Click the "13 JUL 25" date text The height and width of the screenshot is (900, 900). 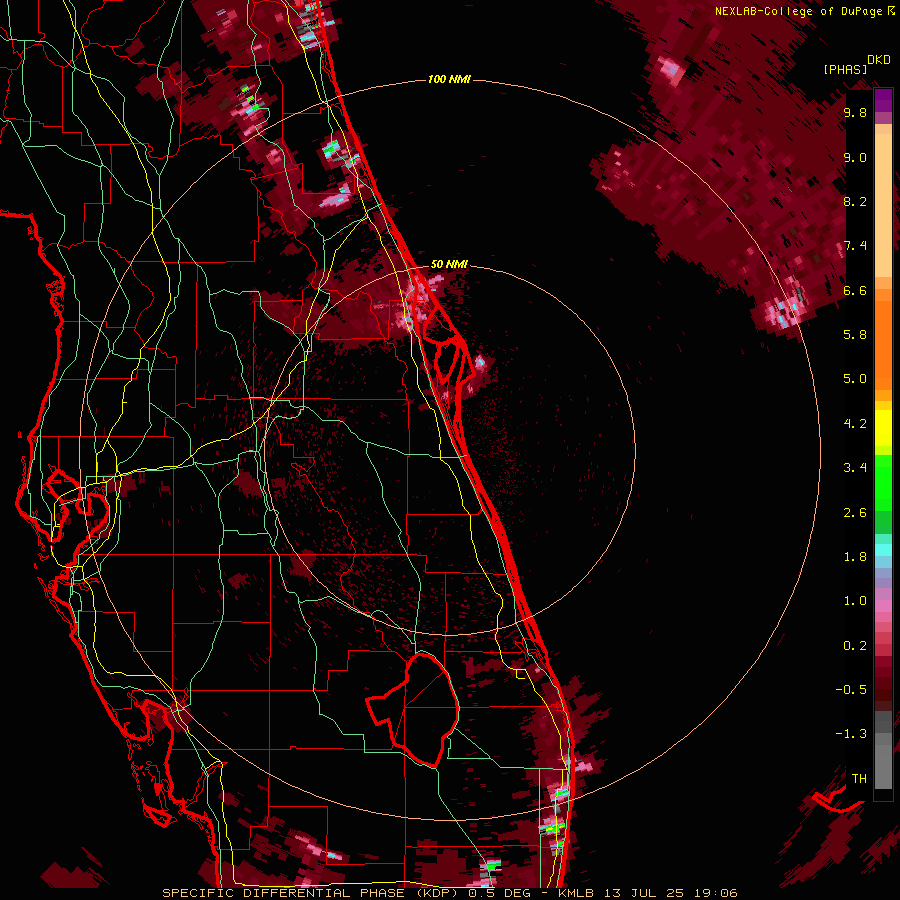click(643, 893)
